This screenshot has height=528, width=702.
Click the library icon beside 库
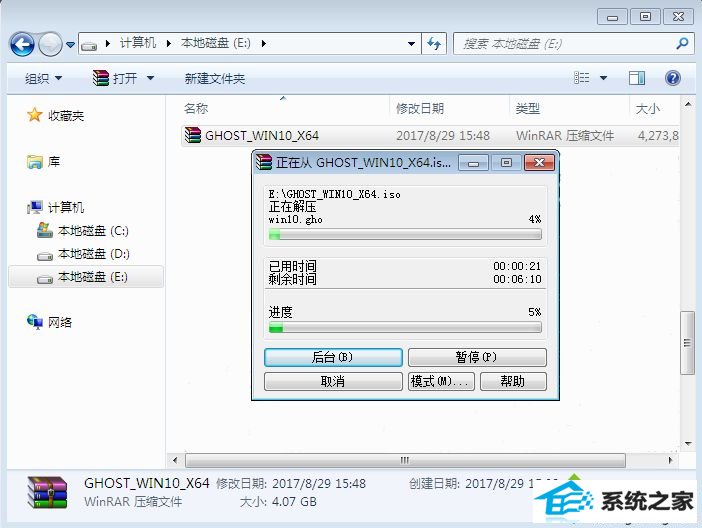[34, 162]
